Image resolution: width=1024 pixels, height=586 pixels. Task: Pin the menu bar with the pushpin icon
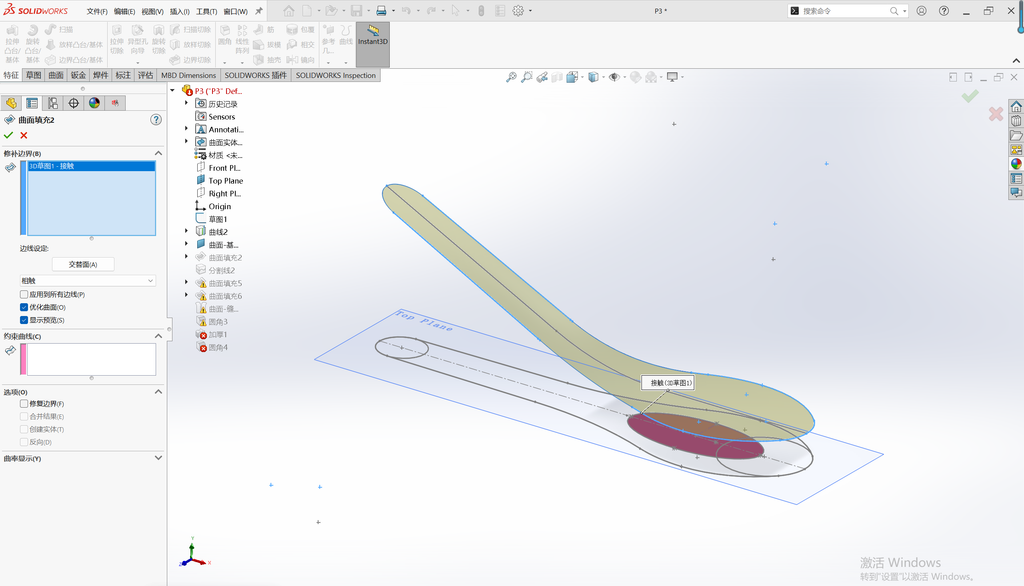pos(259,11)
